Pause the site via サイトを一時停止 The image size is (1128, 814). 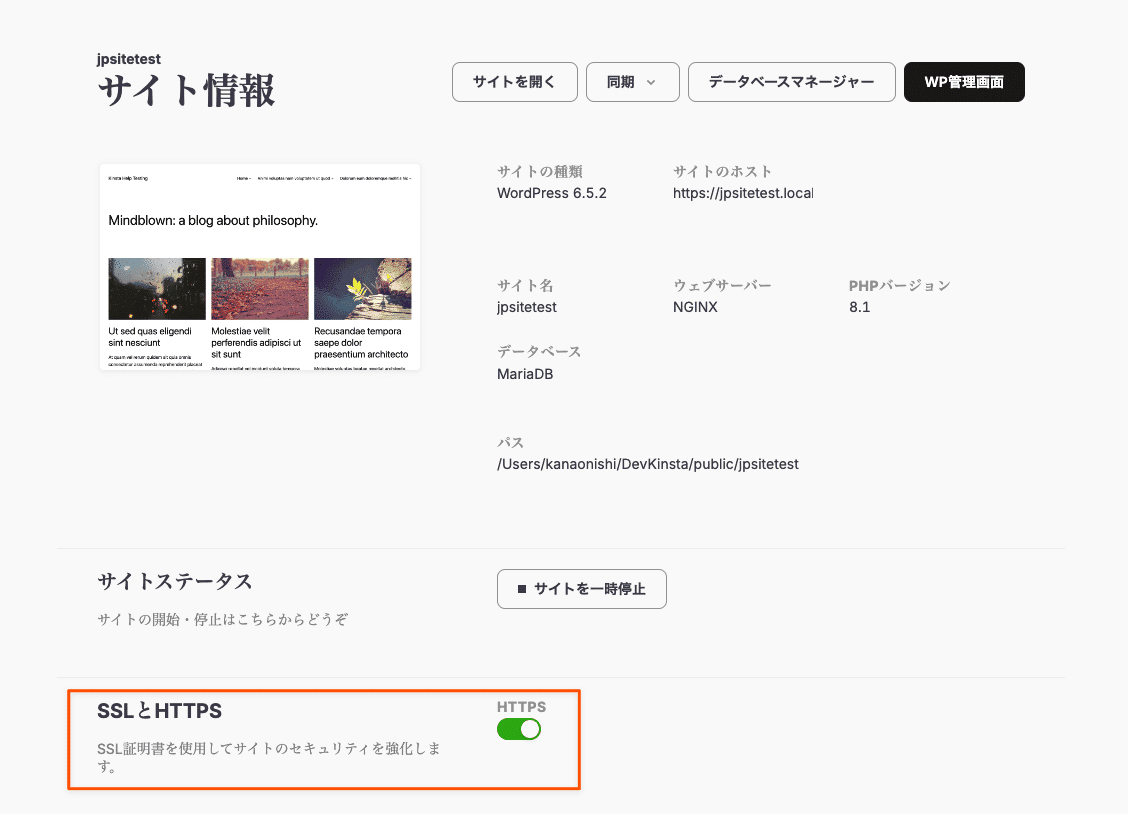click(581, 589)
